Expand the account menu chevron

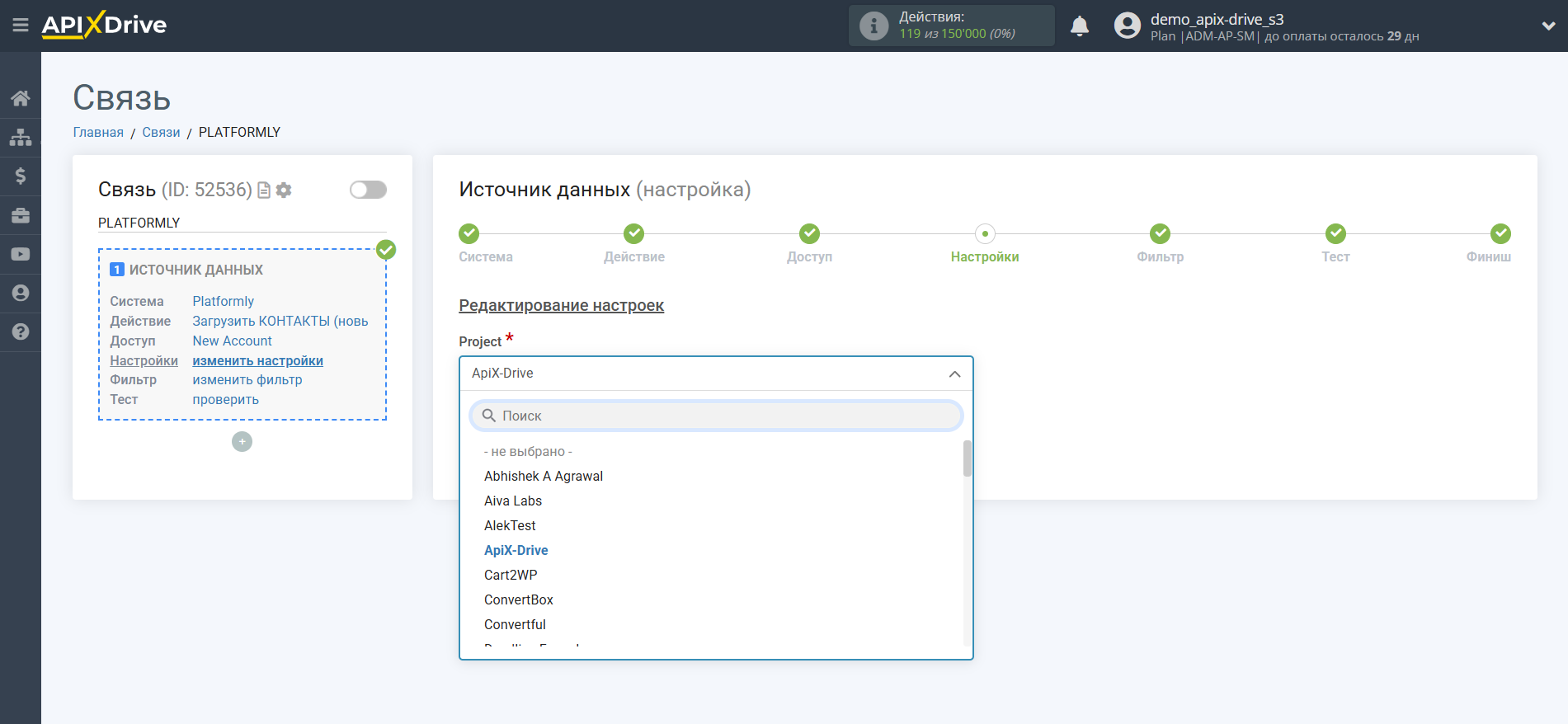(1548, 26)
